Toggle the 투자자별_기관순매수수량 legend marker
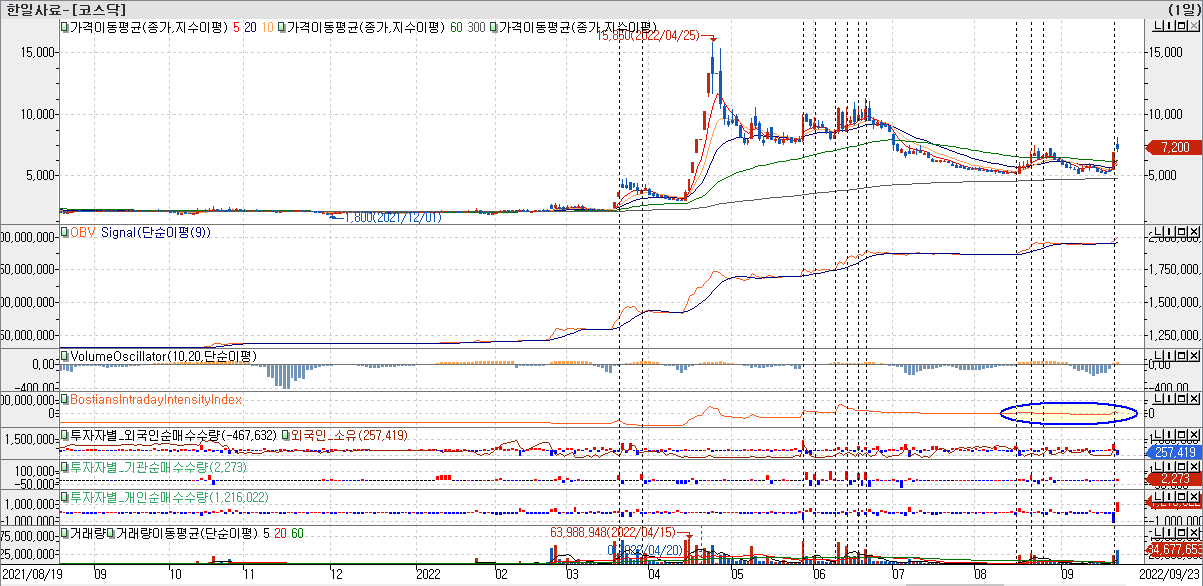Image resolution: width=1203 pixels, height=586 pixels. pos(63,467)
